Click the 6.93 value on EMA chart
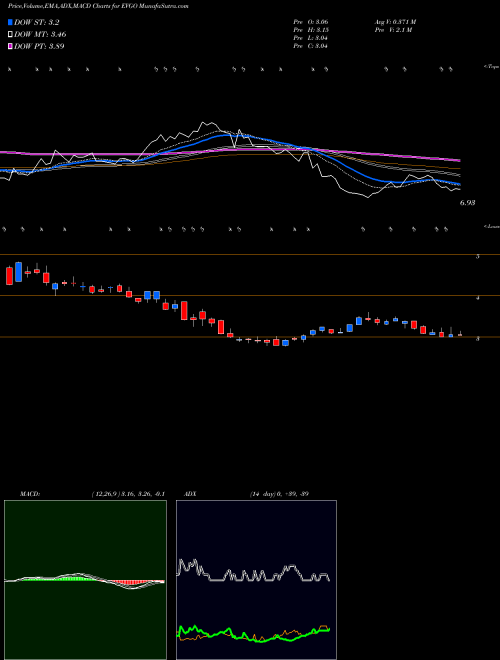Viewport: 500px width, 660px height. click(x=467, y=202)
